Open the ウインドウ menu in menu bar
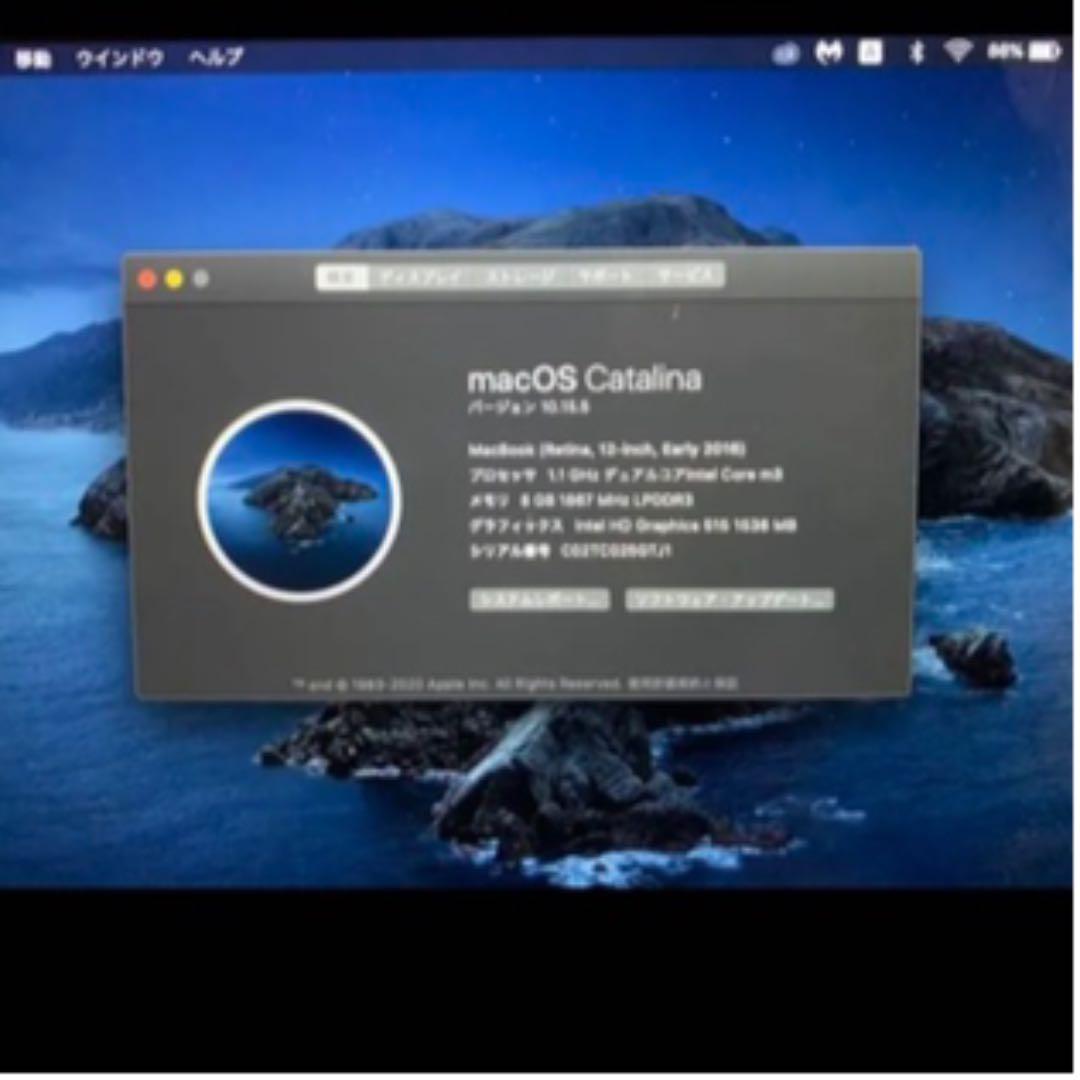This screenshot has height=1080, width=1080. click(x=119, y=59)
